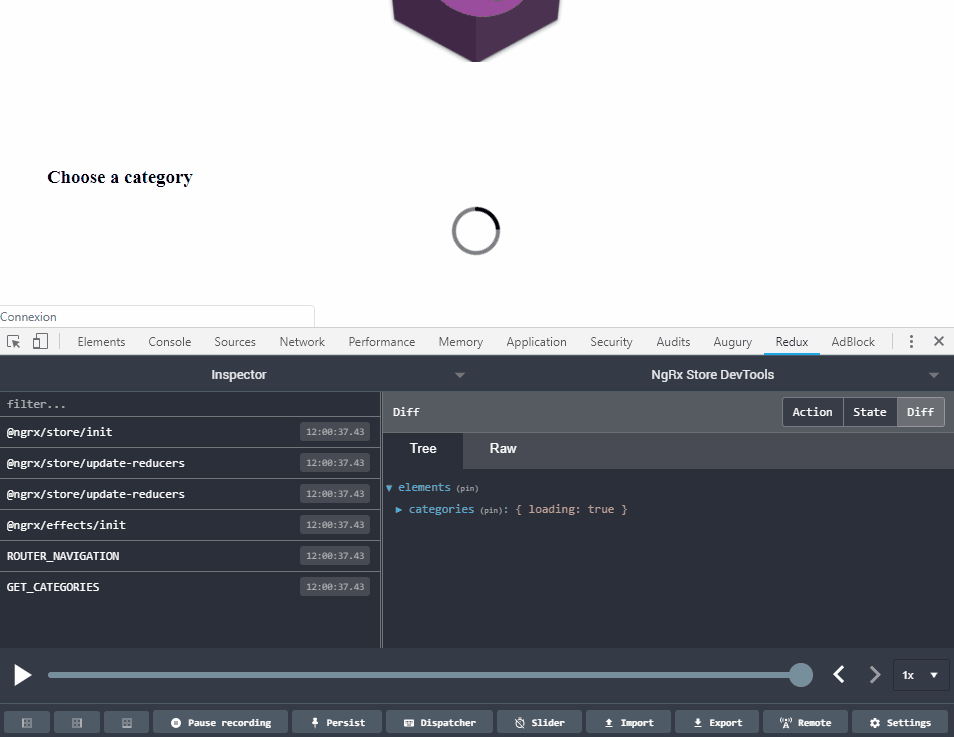
Task: Export the state history
Action: [717, 722]
